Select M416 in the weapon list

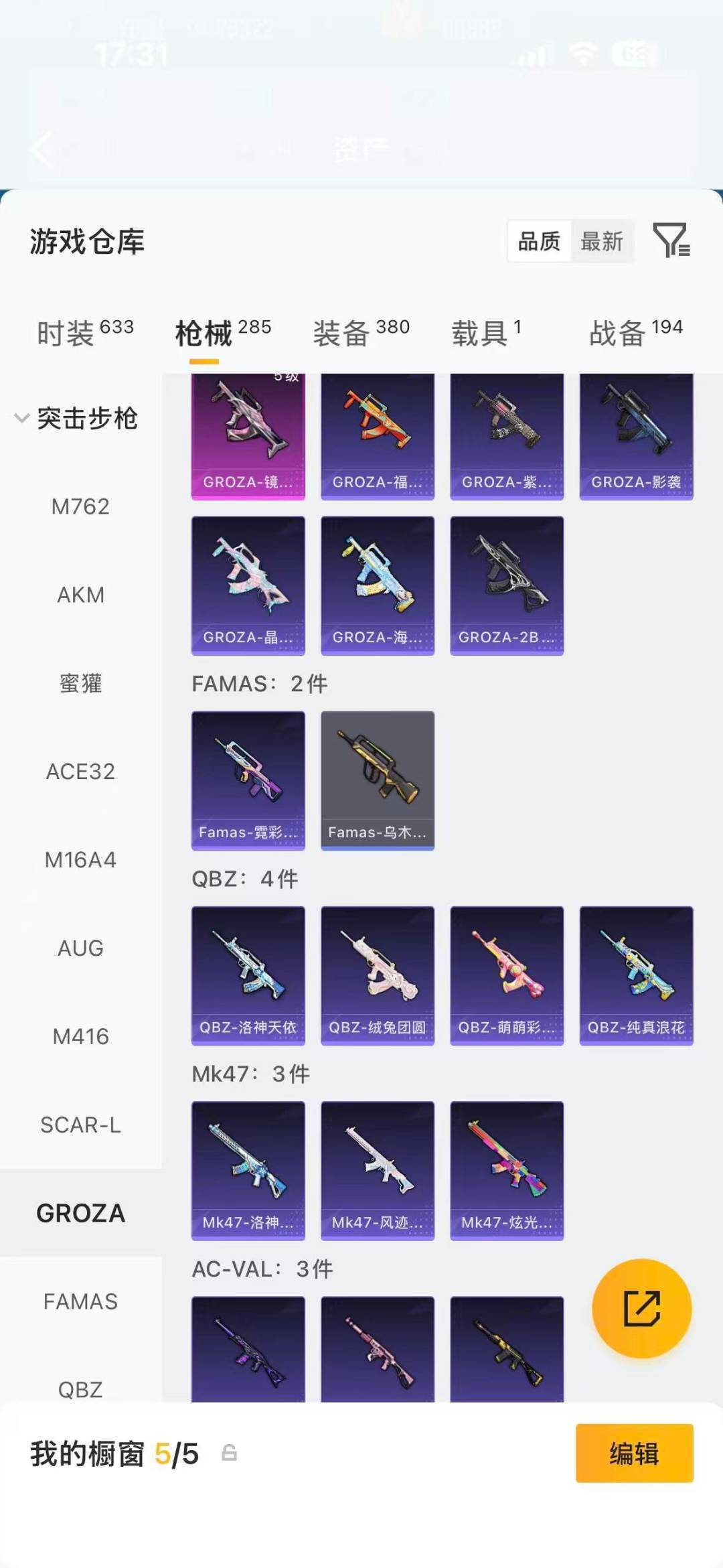tap(80, 1036)
